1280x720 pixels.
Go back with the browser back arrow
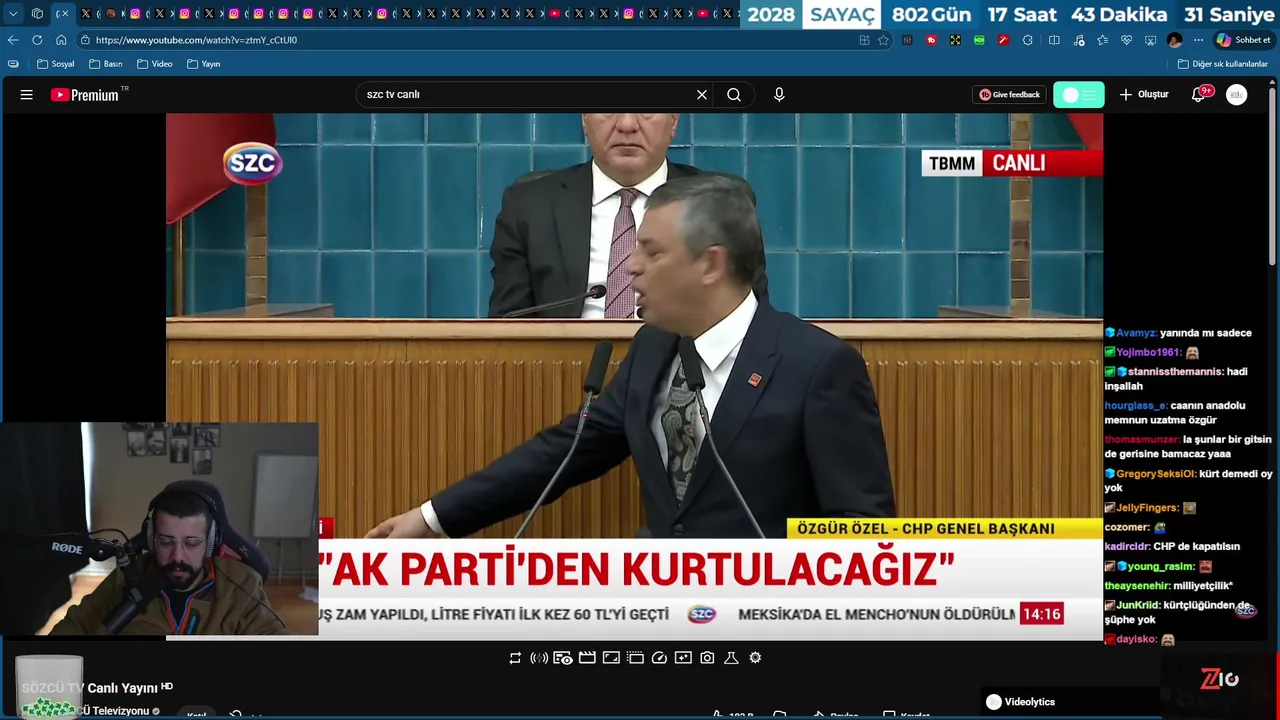point(13,40)
